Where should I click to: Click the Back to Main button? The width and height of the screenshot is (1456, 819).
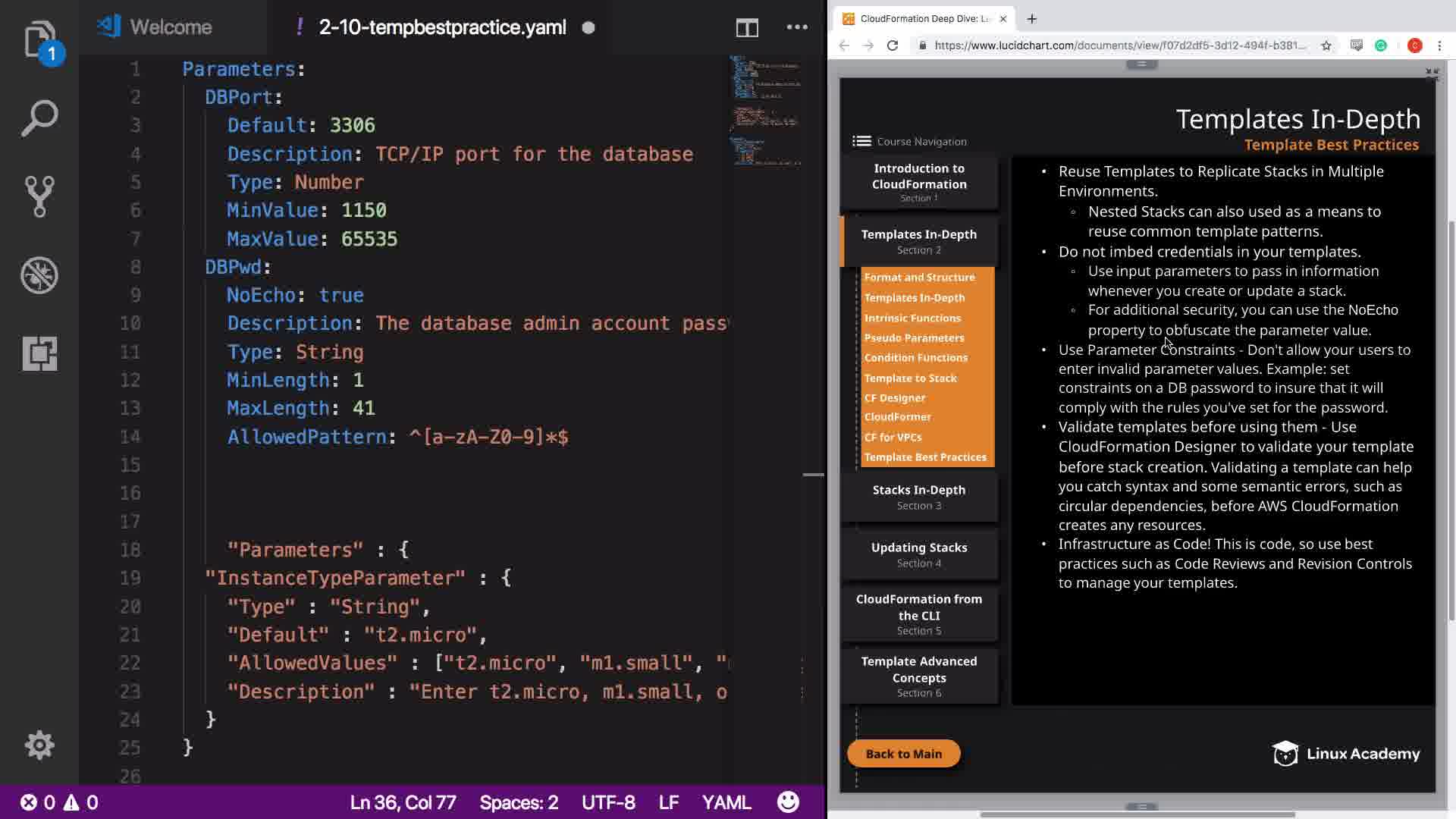(x=903, y=754)
